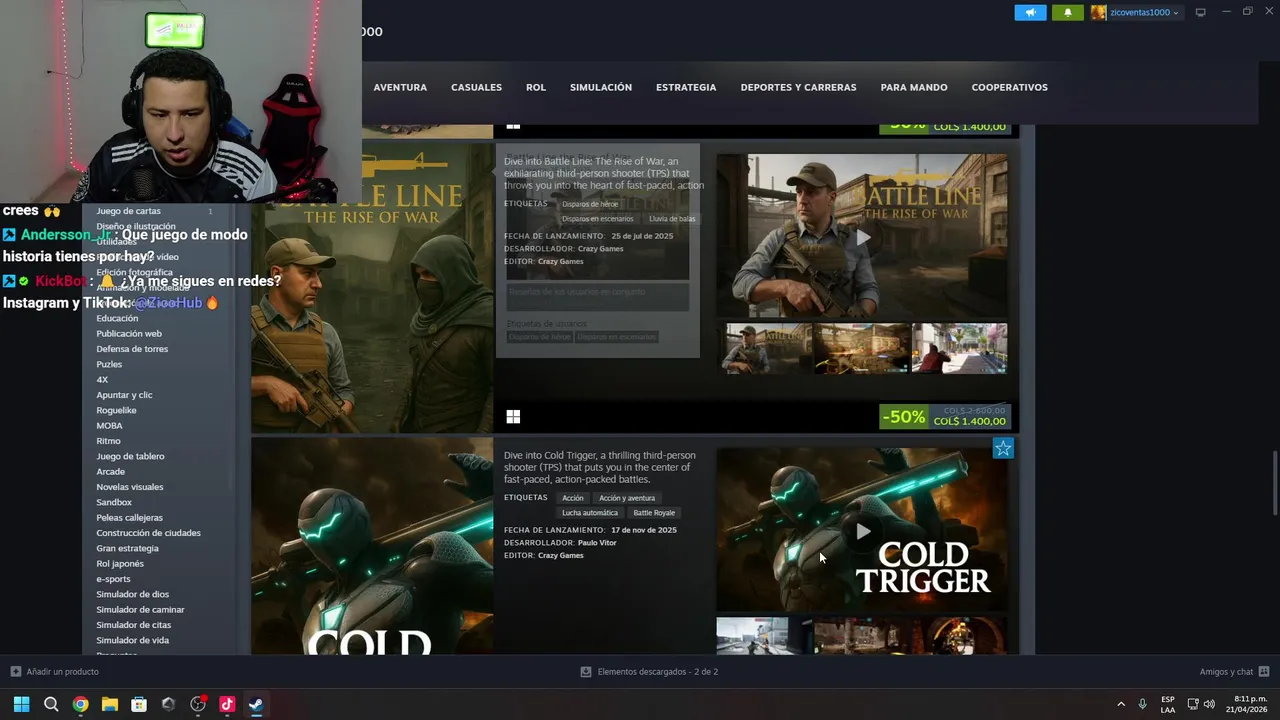Filter by Gran estrategia tag
1280x720 pixels.
click(127, 548)
